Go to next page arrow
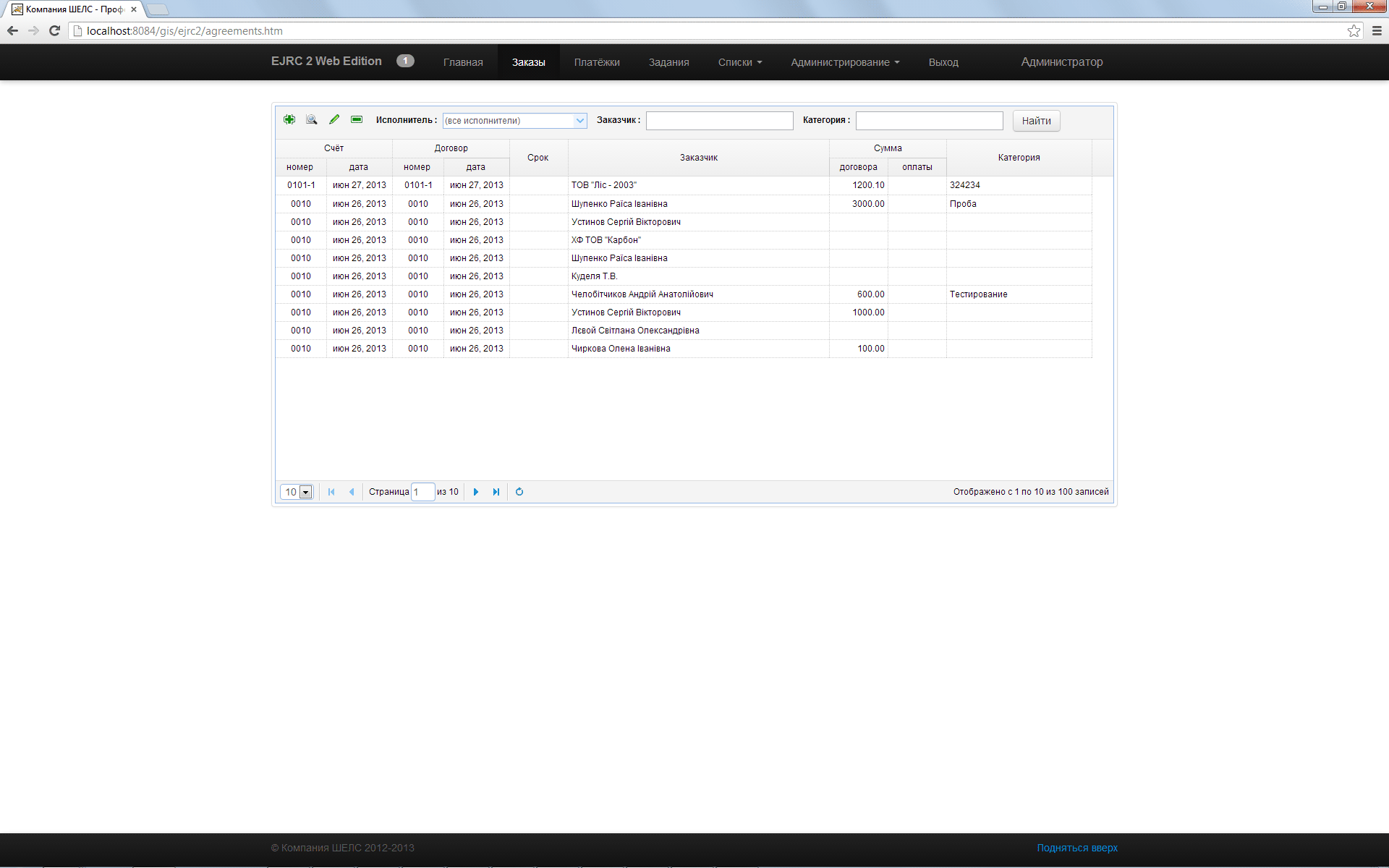 pyautogui.click(x=476, y=492)
